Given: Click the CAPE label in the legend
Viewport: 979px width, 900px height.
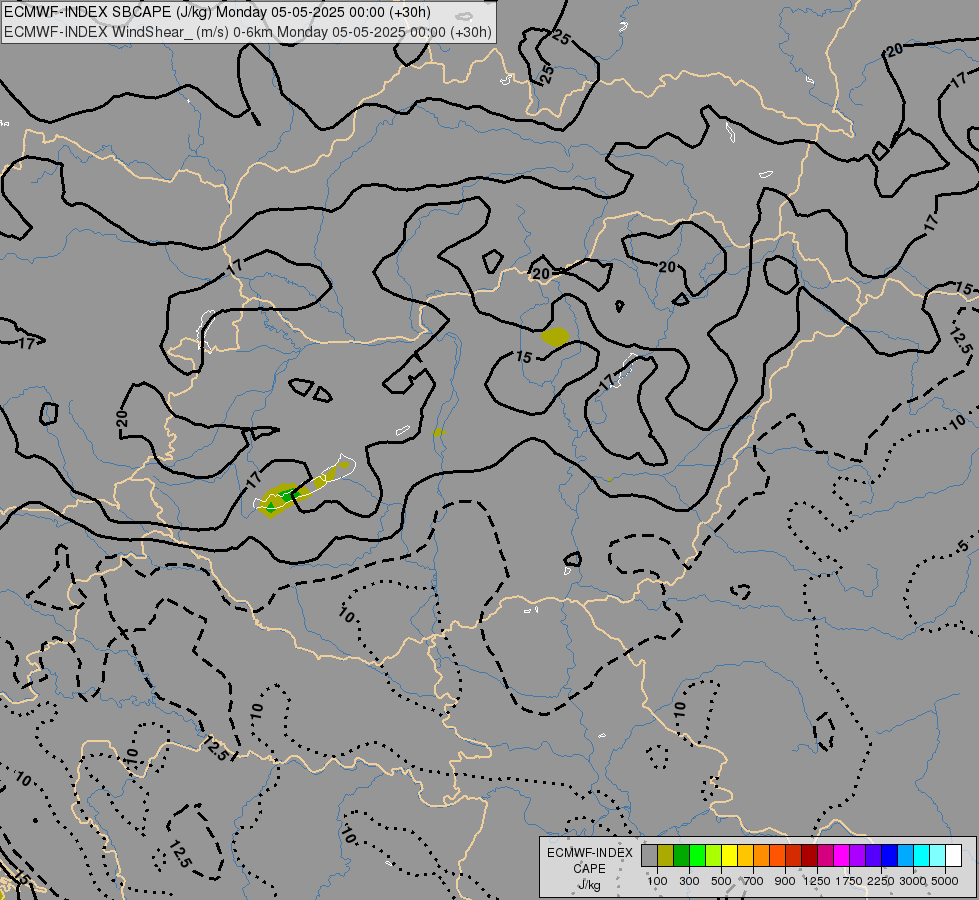Looking at the screenshot, I should click(x=589, y=869).
